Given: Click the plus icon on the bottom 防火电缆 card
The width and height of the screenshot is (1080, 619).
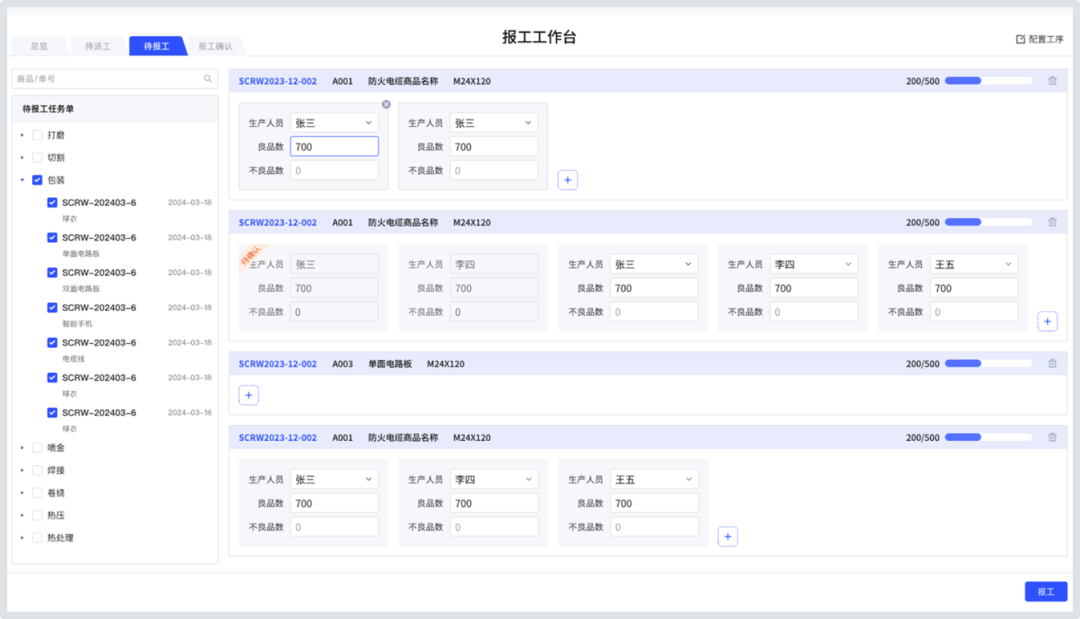Looking at the screenshot, I should pos(727,536).
